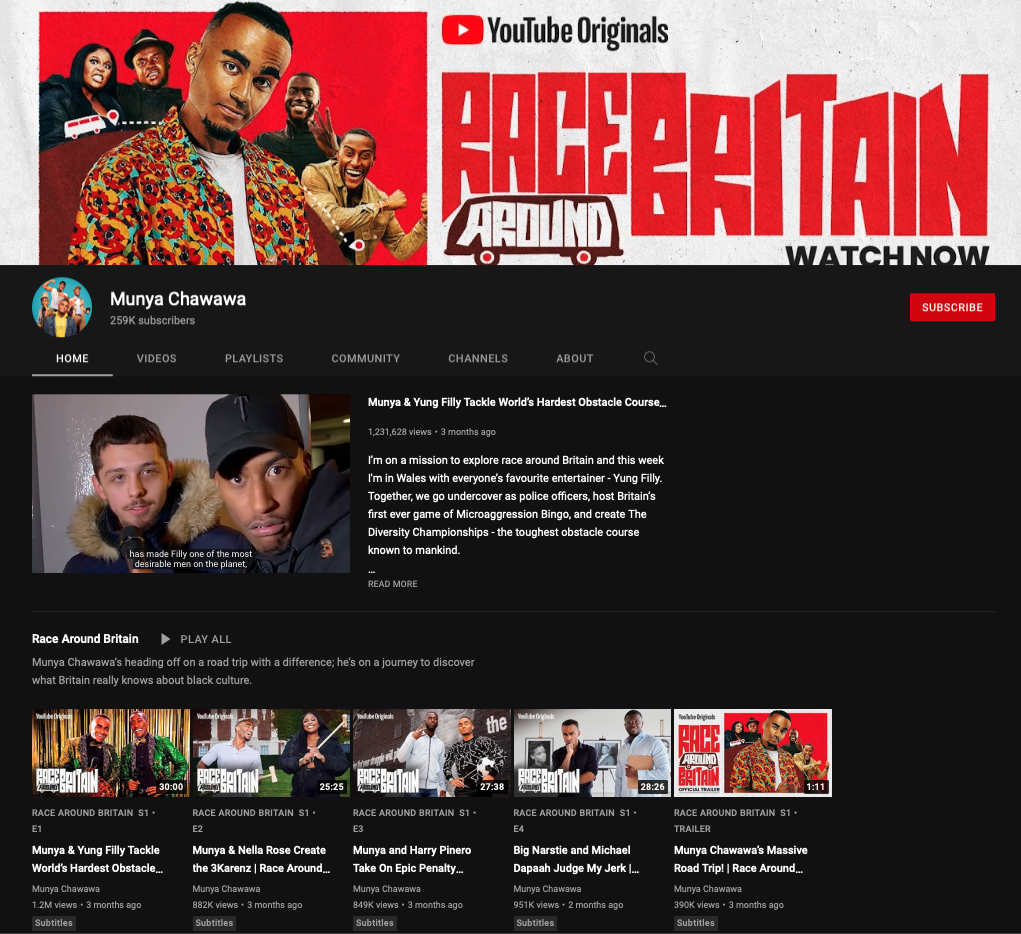Open the Race Around Britain playlist title

85,639
